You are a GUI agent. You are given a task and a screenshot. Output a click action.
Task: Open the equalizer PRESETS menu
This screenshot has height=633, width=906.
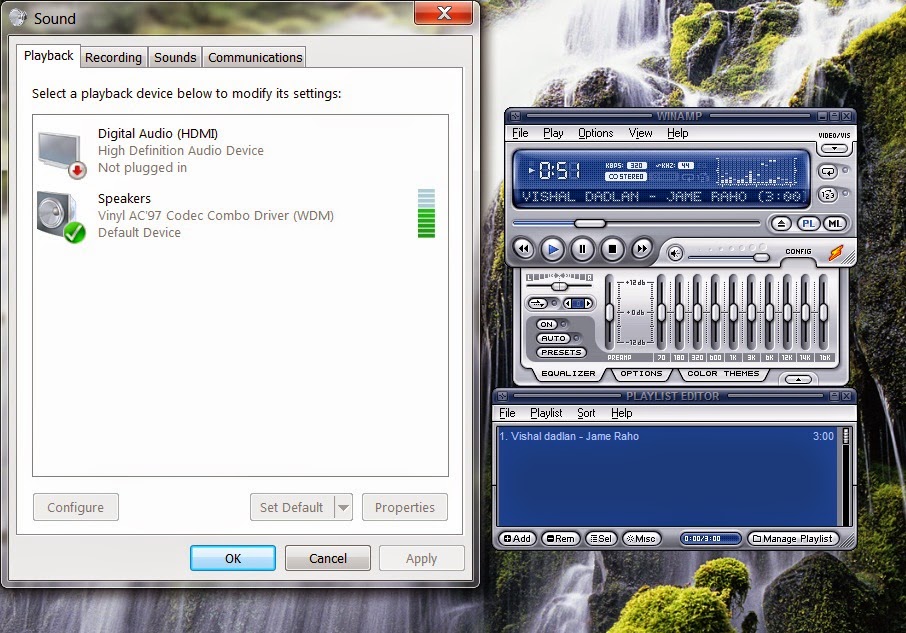(561, 352)
